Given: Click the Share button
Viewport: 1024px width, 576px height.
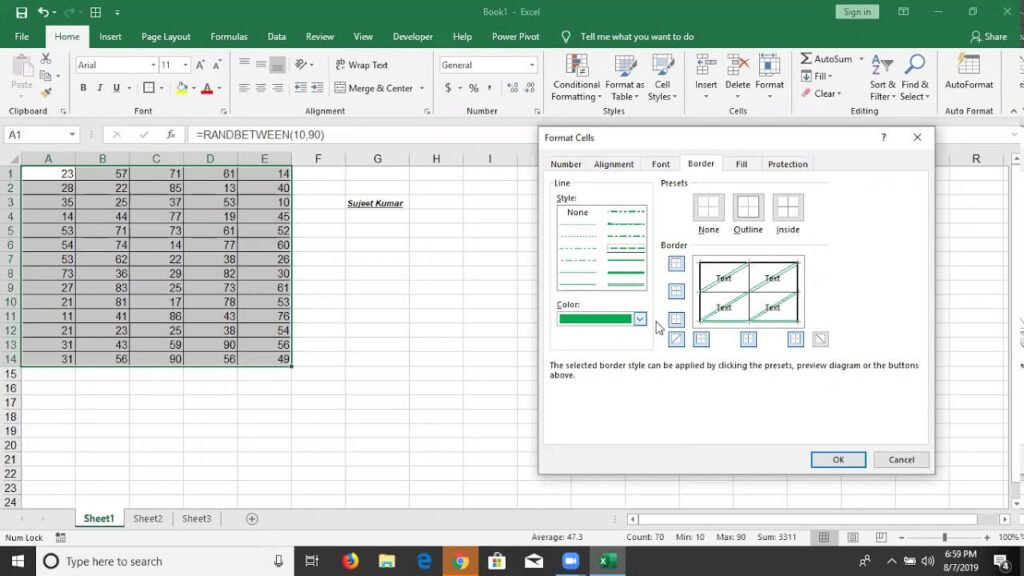Looking at the screenshot, I should 989,37.
